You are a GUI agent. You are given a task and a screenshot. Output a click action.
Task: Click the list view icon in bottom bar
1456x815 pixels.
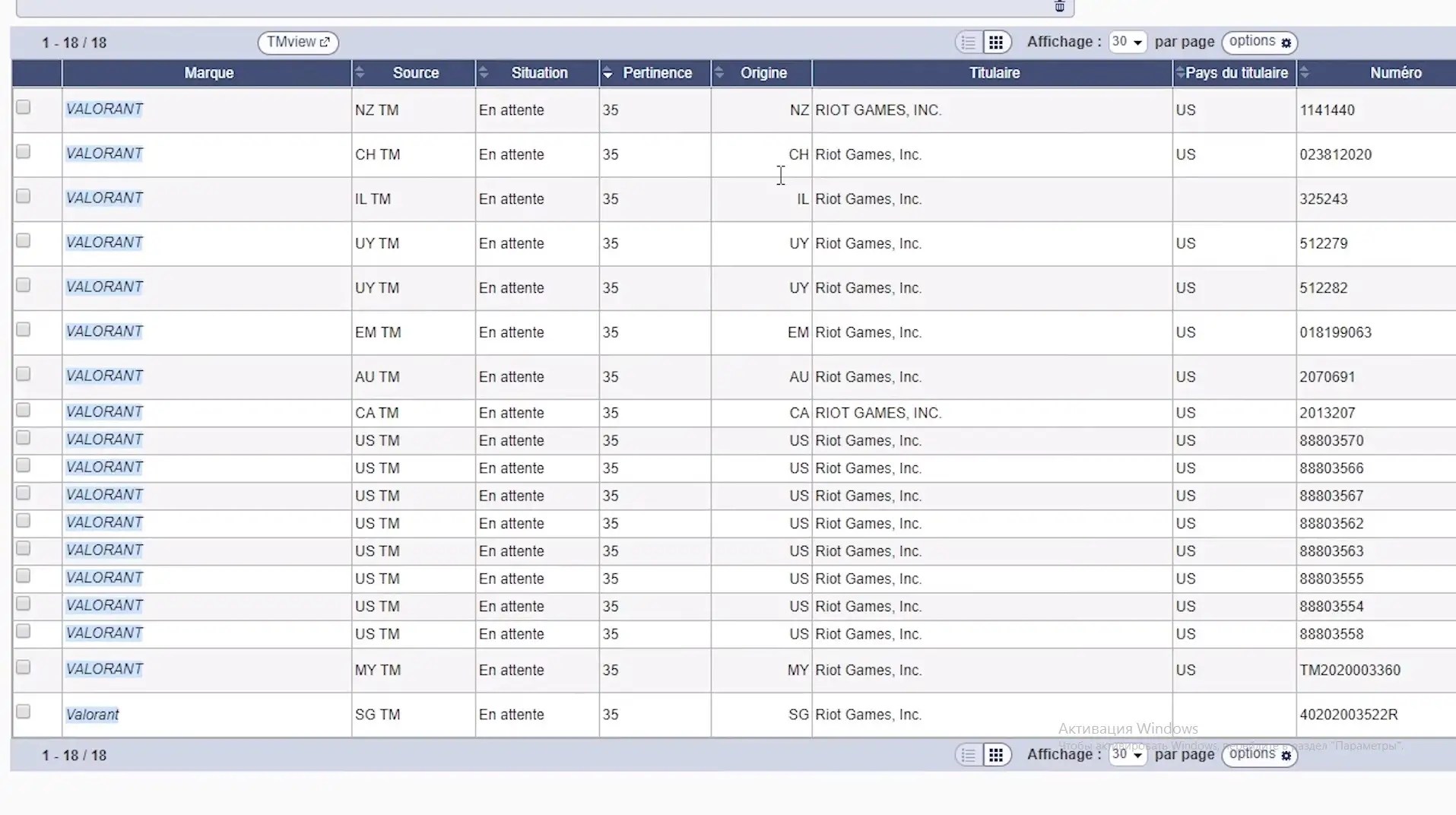pos(968,754)
